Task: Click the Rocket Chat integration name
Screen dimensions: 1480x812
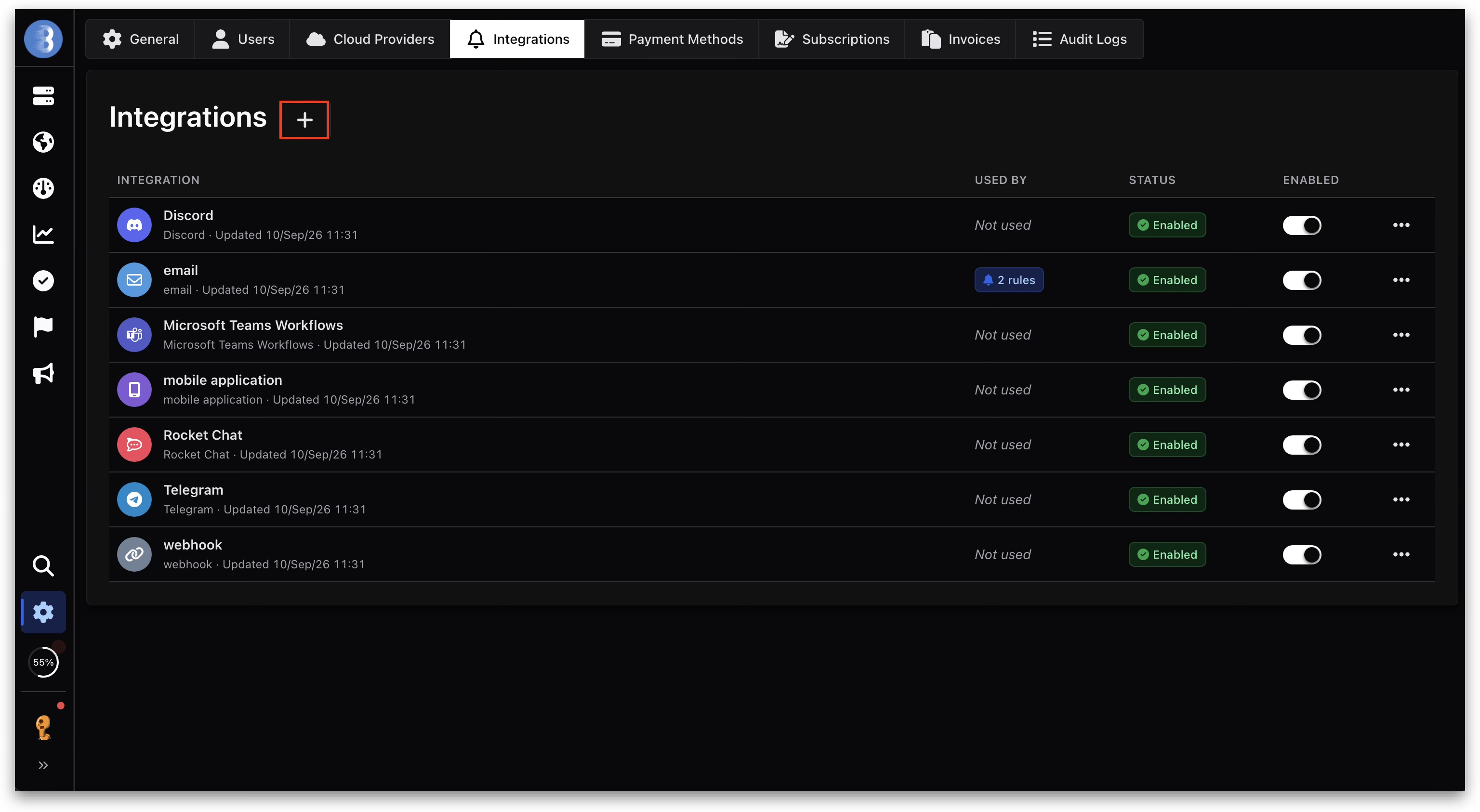Action: tap(202, 435)
